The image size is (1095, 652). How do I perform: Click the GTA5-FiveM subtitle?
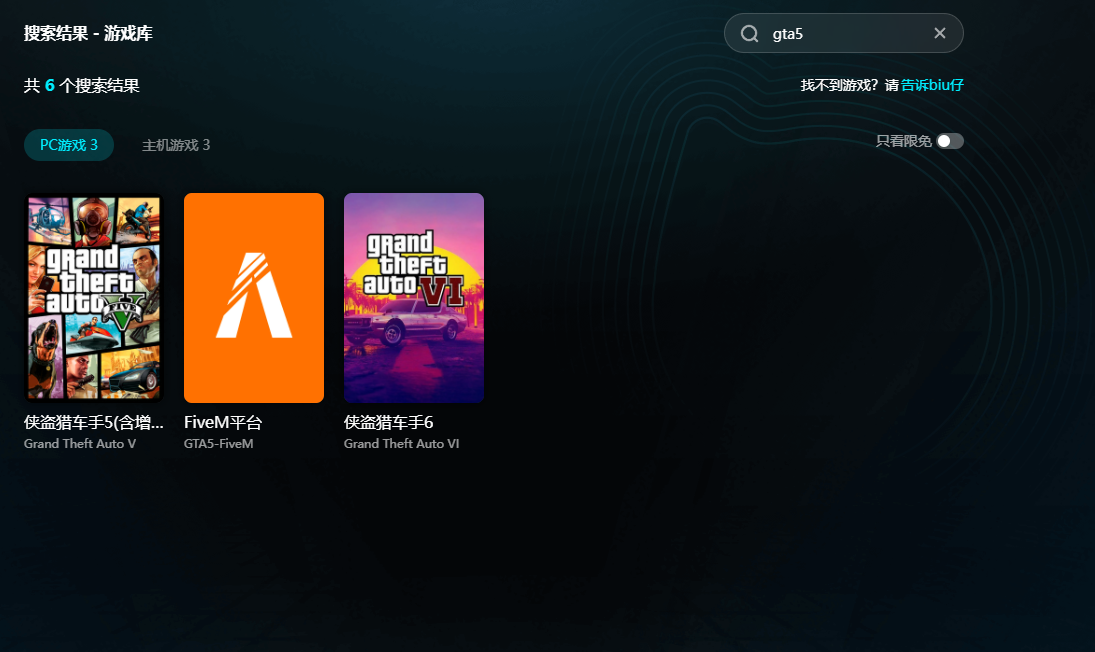pos(219,444)
